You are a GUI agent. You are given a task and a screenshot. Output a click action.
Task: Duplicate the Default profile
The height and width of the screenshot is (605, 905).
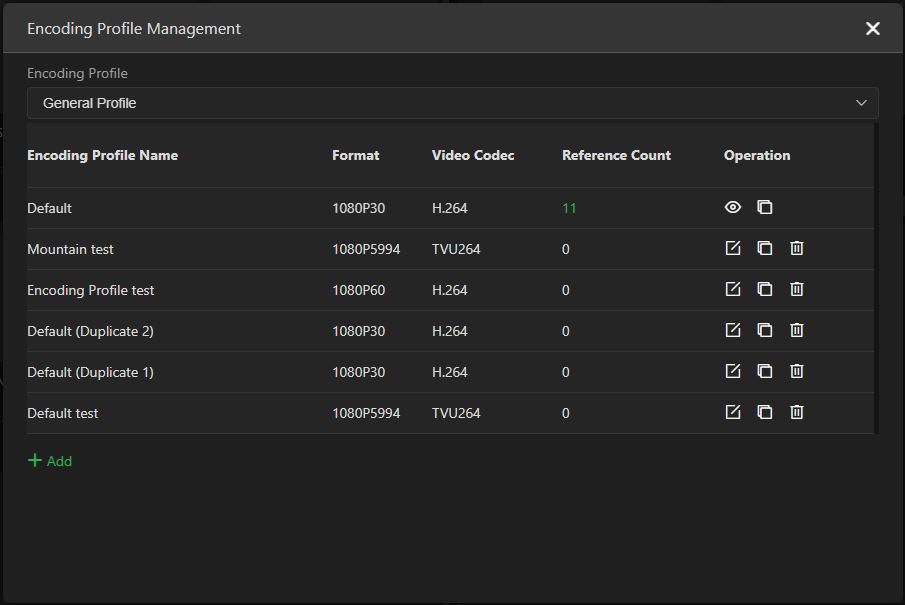click(x=765, y=207)
